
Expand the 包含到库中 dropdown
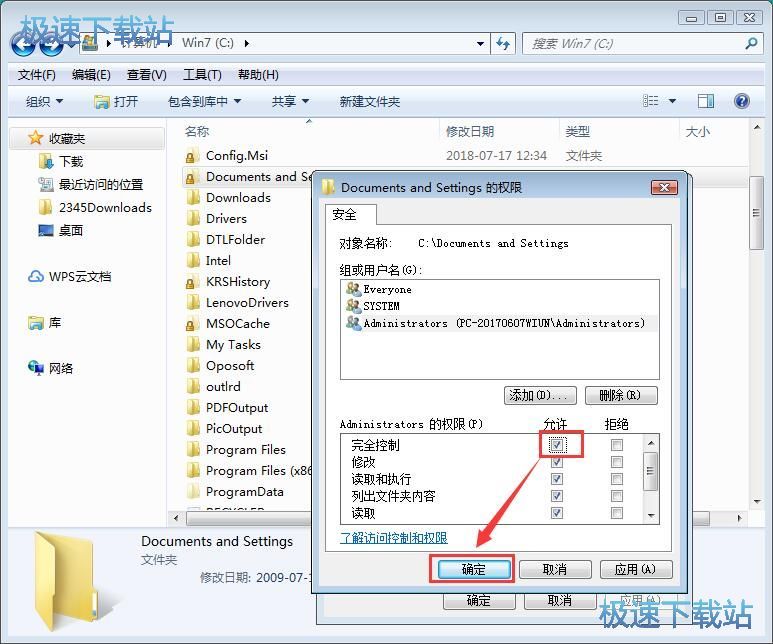(x=204, y=101)
